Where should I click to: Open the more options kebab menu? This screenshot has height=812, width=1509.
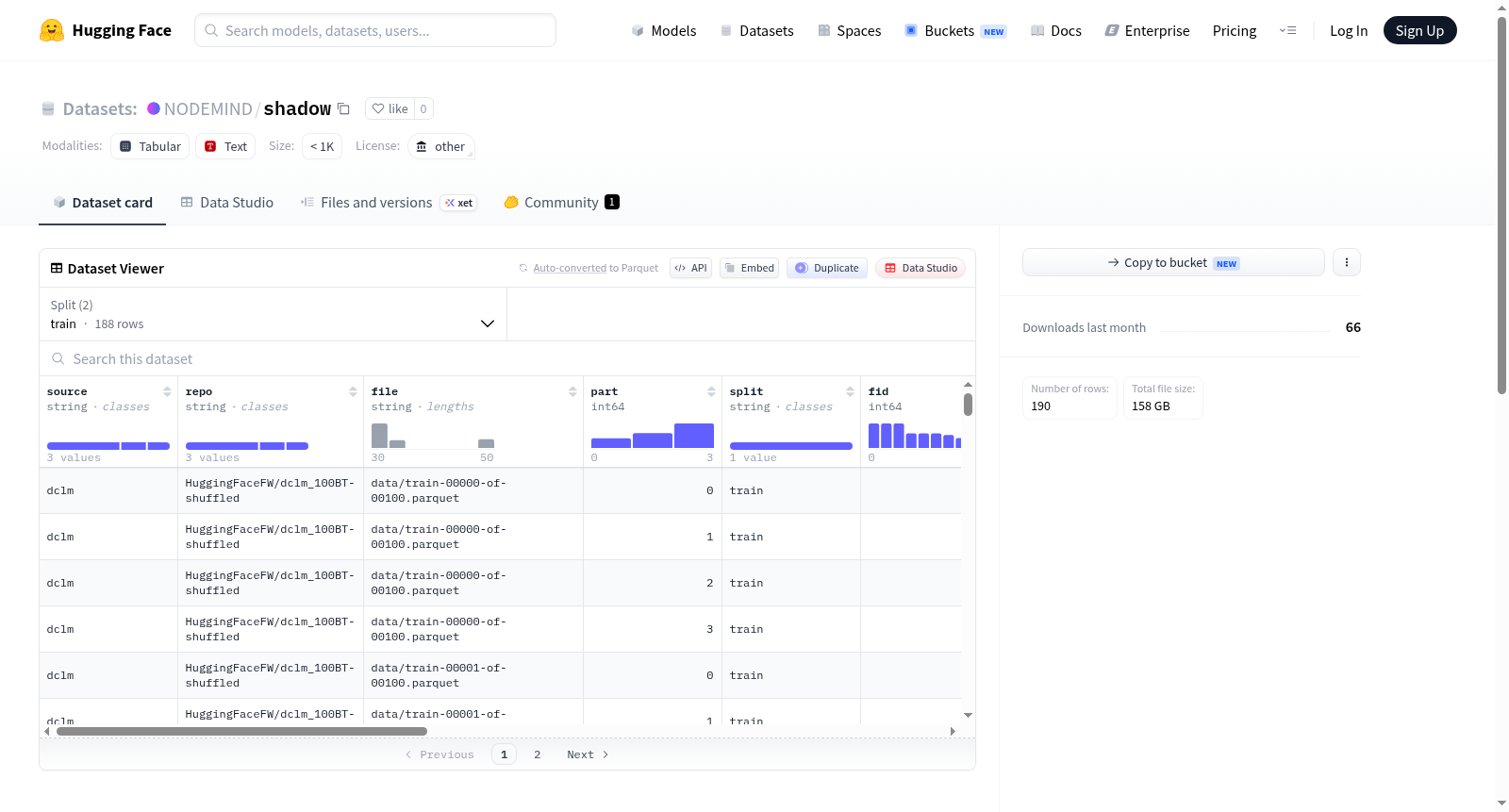pos(1347,262)
